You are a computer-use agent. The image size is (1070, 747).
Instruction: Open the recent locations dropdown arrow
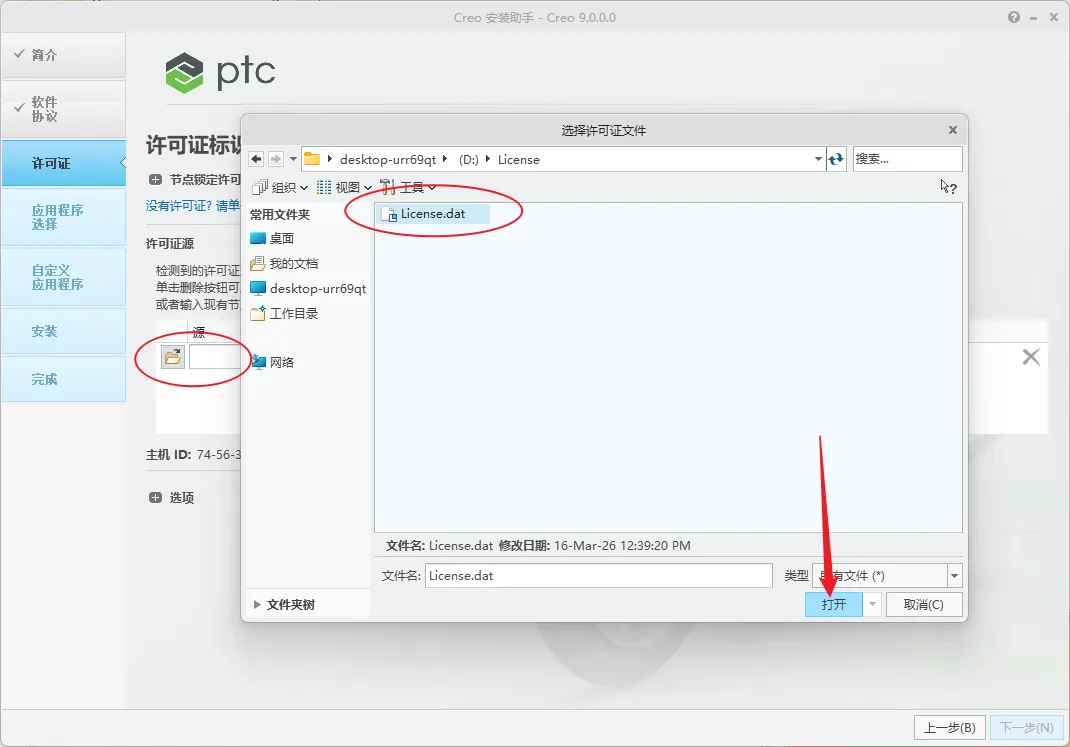pyautogui.click(x=293, y=159)
